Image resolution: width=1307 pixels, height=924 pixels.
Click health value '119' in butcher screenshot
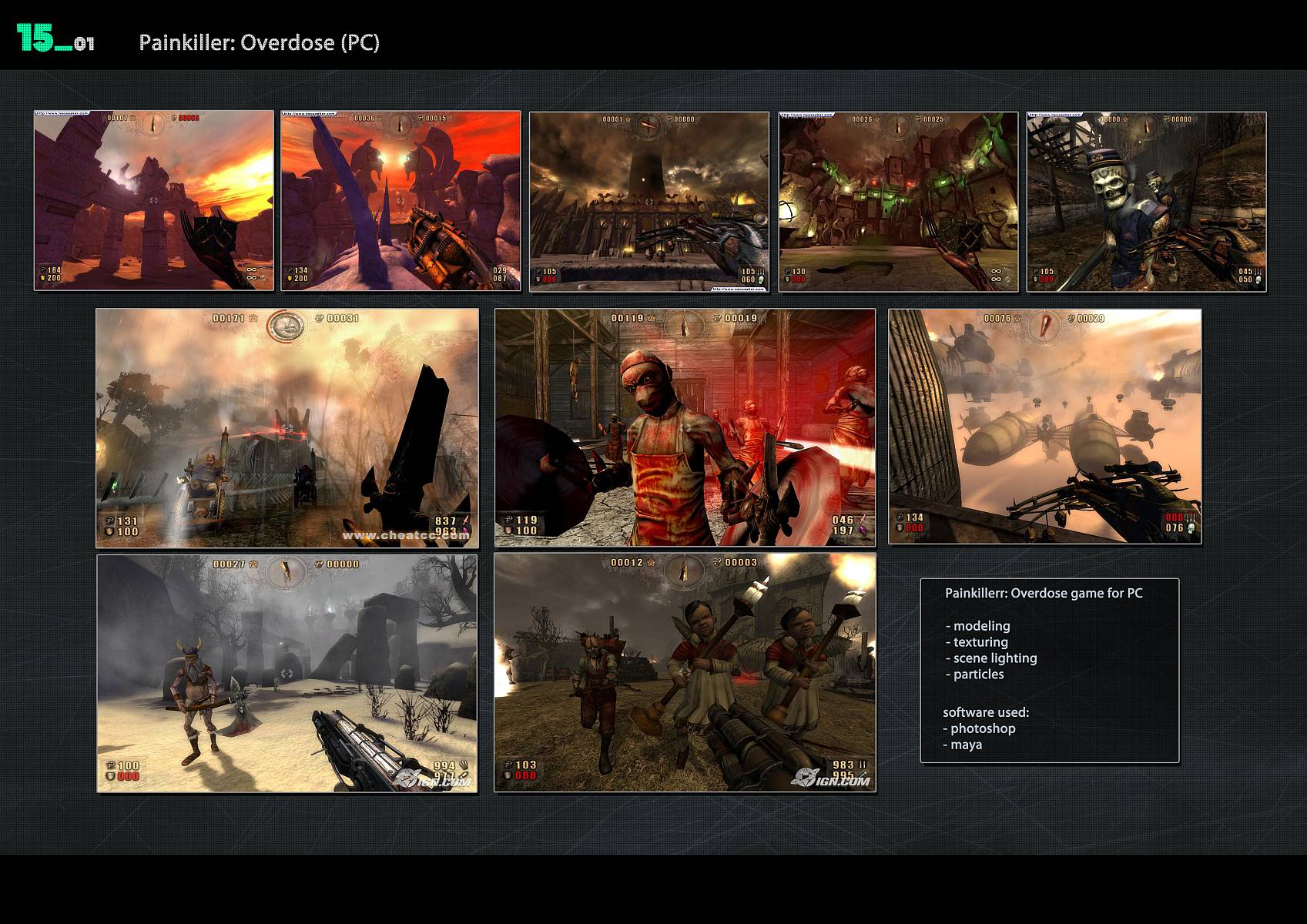[526, 520]
